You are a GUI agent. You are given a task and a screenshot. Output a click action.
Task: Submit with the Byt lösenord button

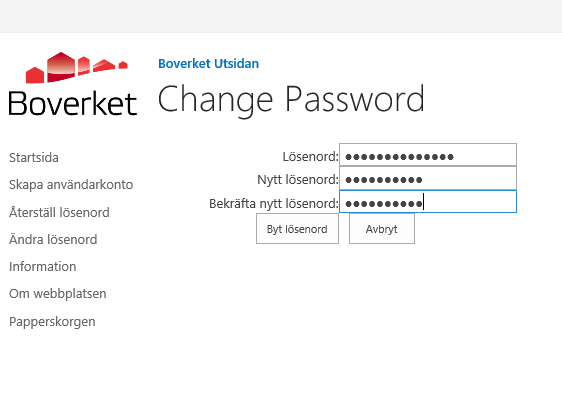pos(297,229)
